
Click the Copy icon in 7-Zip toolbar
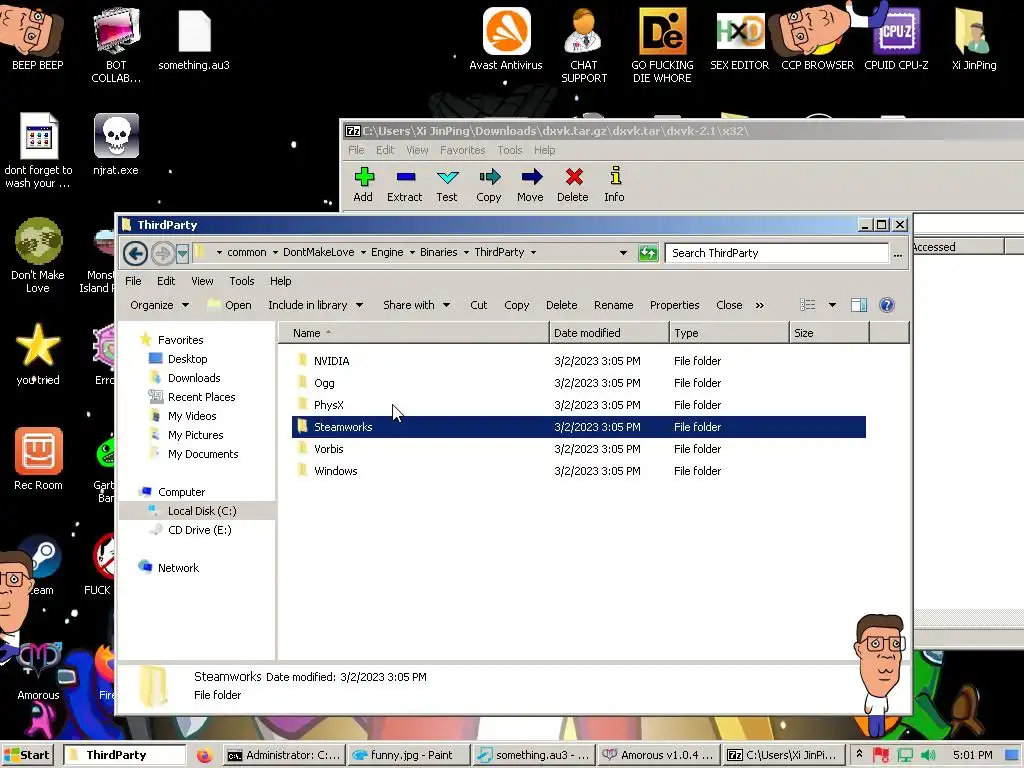tap(489, 177)
